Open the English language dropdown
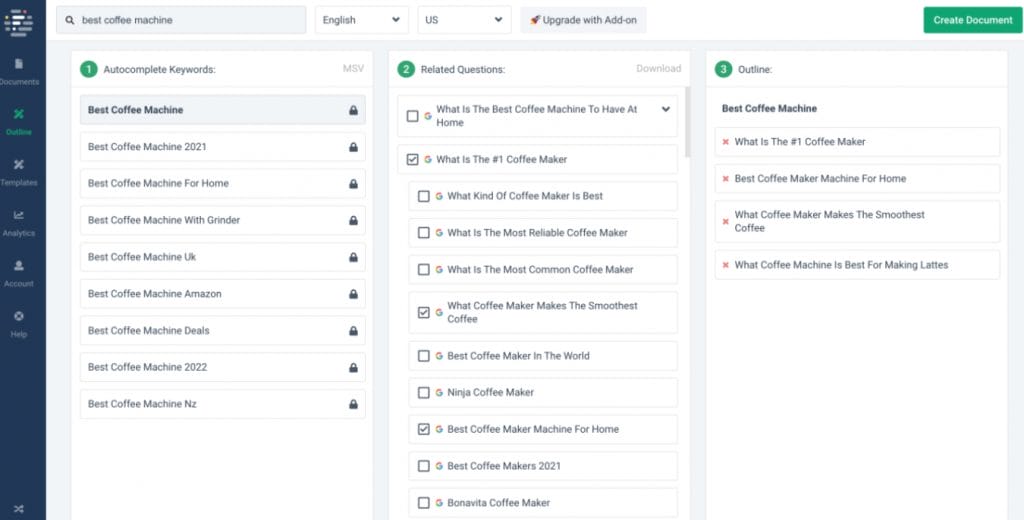Screen dimensions: 1024x520 (361, 20)
